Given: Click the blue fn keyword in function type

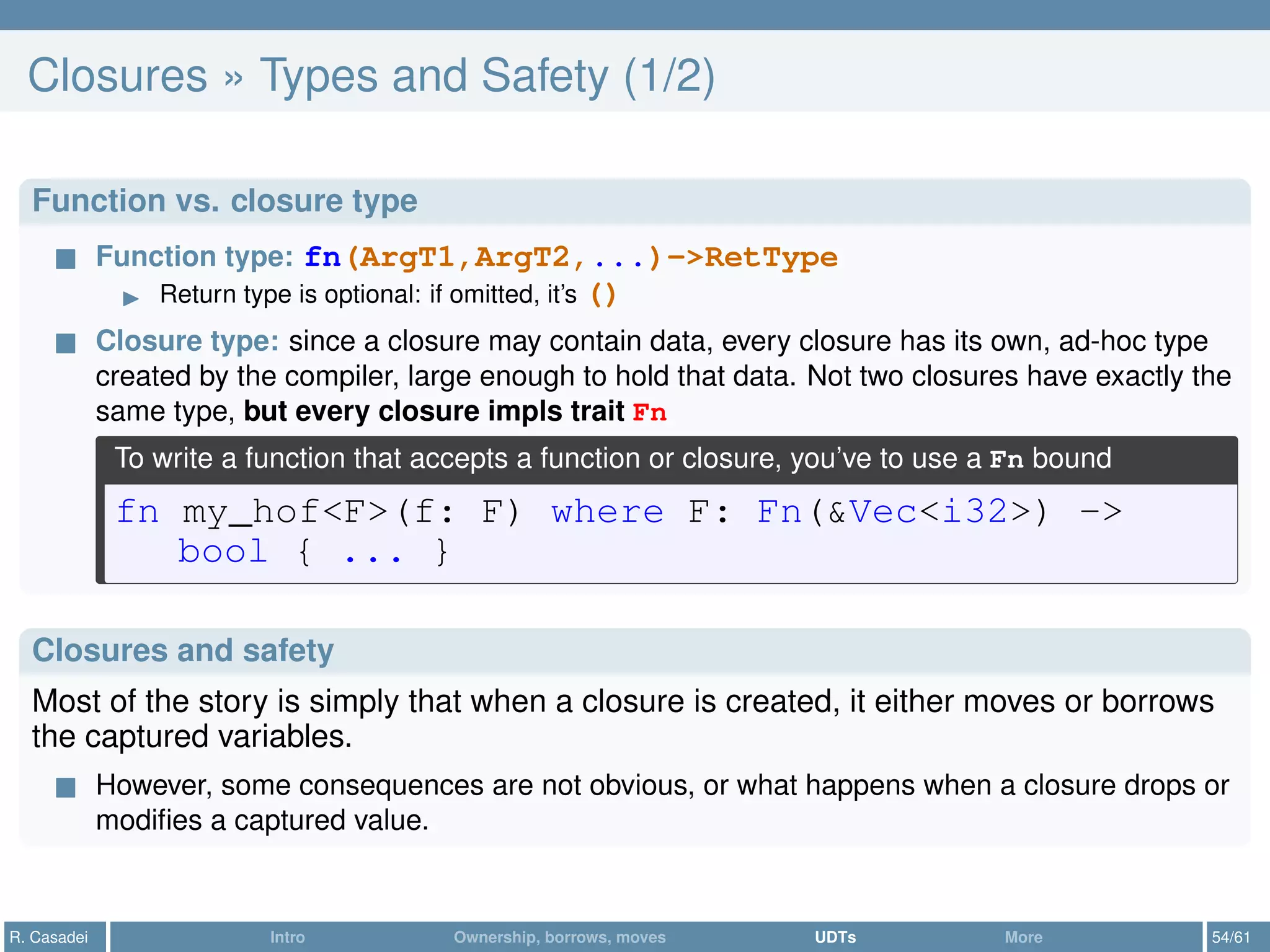Looking at the screenshot, I should coord(322,257).
